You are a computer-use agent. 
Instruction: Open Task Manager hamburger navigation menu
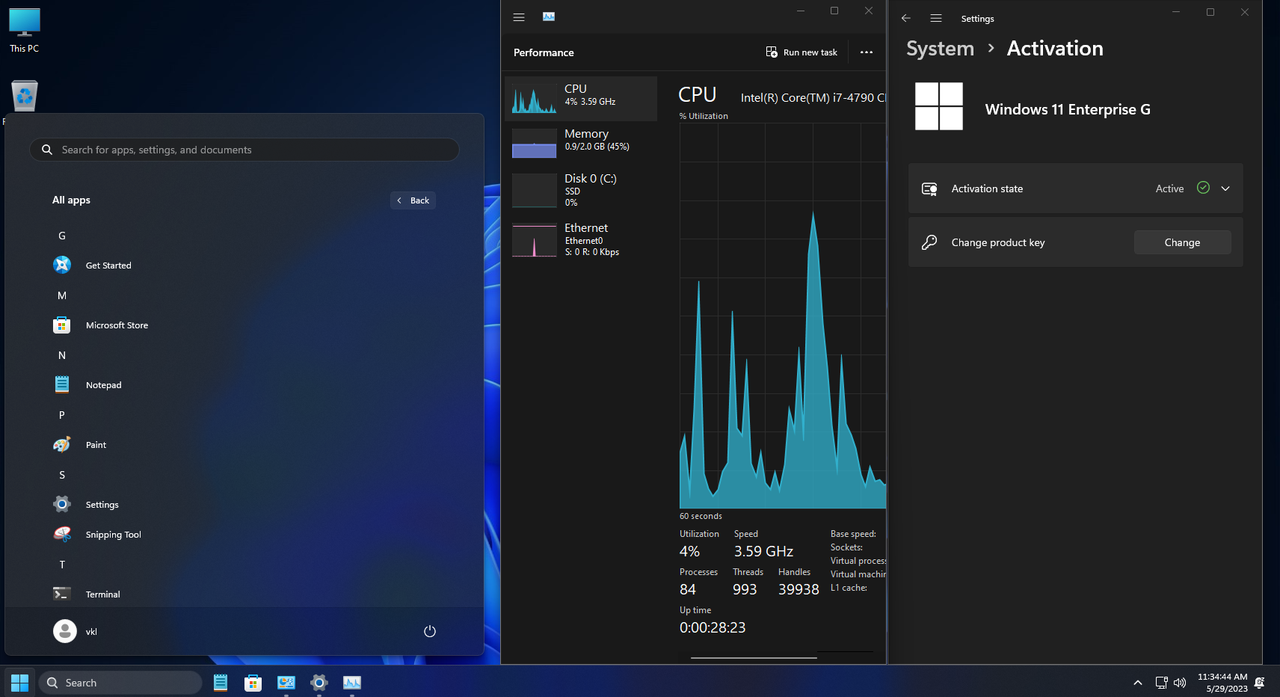(x=519, y=17)
